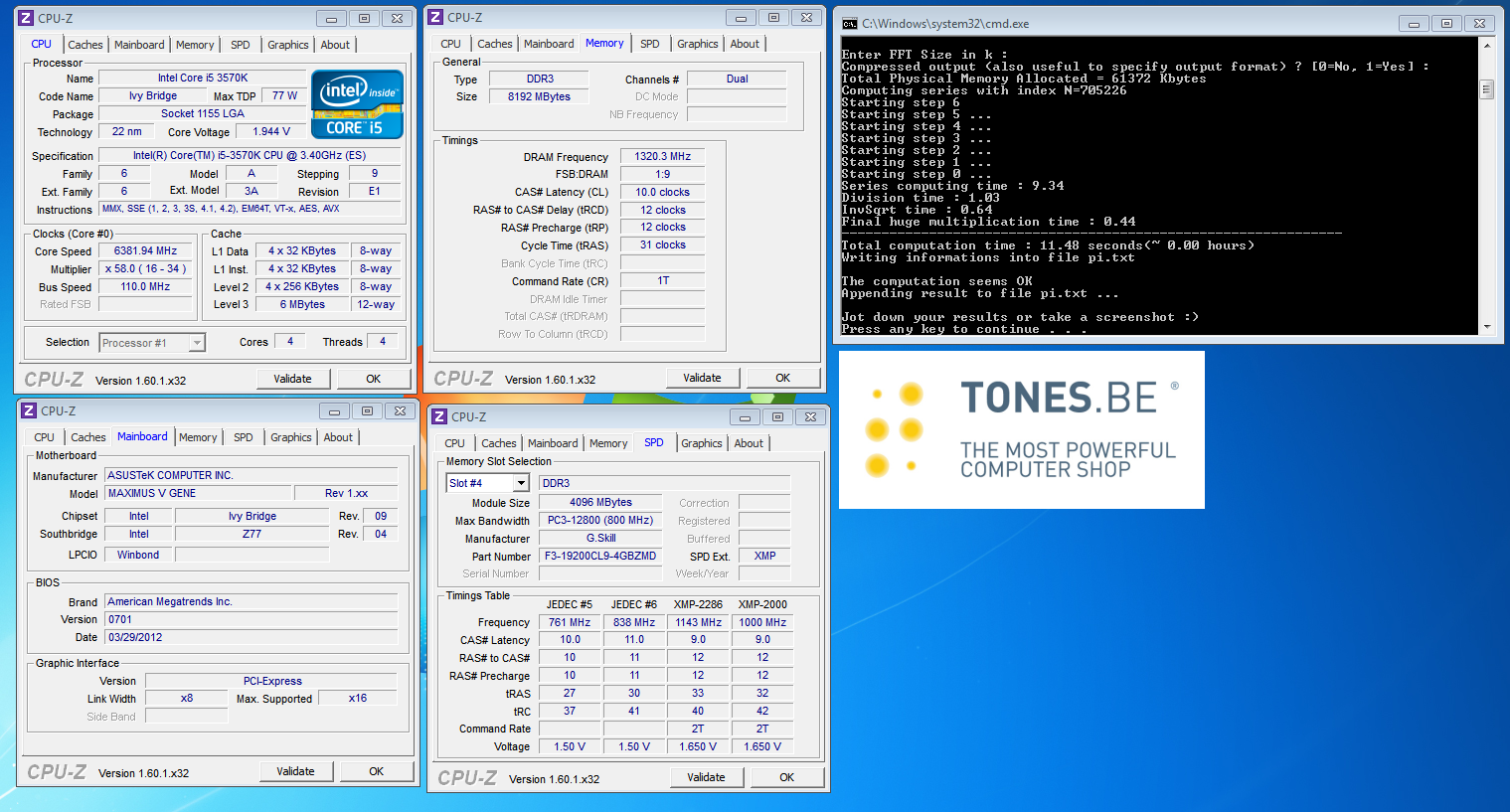Click CPU-Z icon in Mainboard window title bar
The height and width of the screenshot is (812, 1510).
(x=29, y=410)
